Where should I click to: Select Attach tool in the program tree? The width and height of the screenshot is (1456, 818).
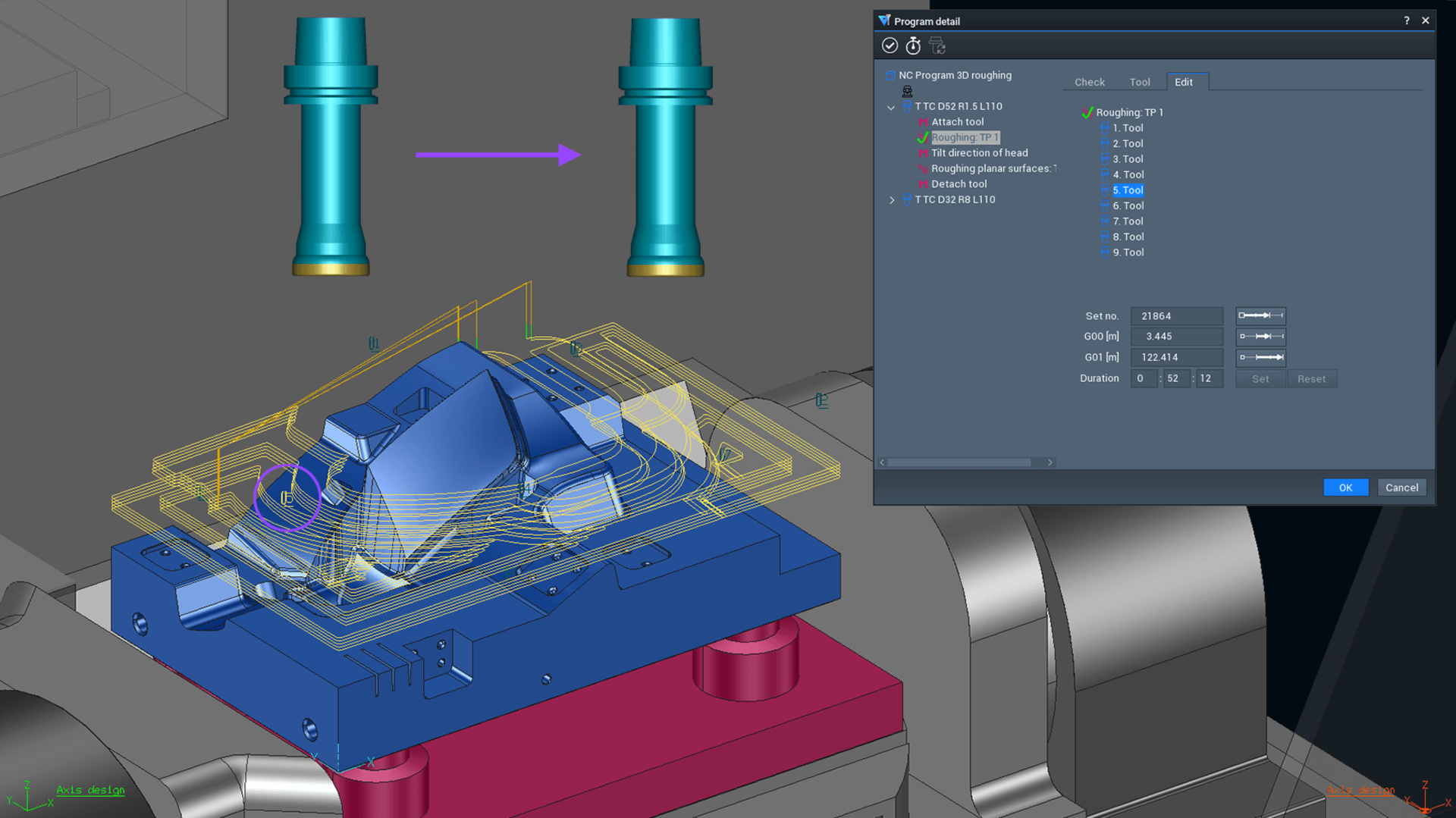pyautogui.click(x=957, y=122)
